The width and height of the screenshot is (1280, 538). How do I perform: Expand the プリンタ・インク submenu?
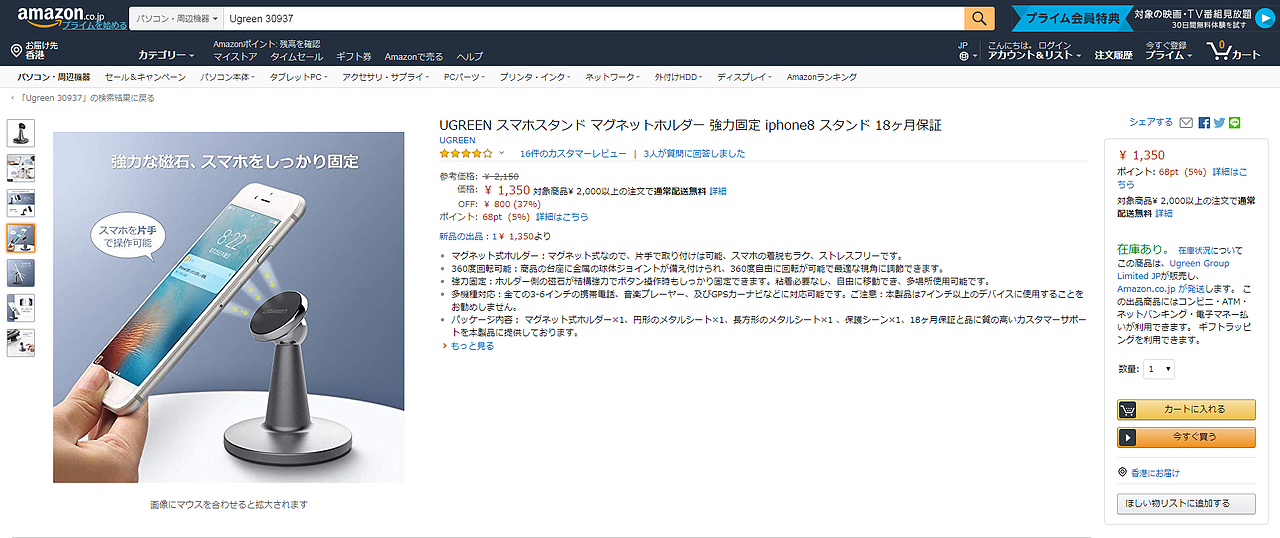537,77
